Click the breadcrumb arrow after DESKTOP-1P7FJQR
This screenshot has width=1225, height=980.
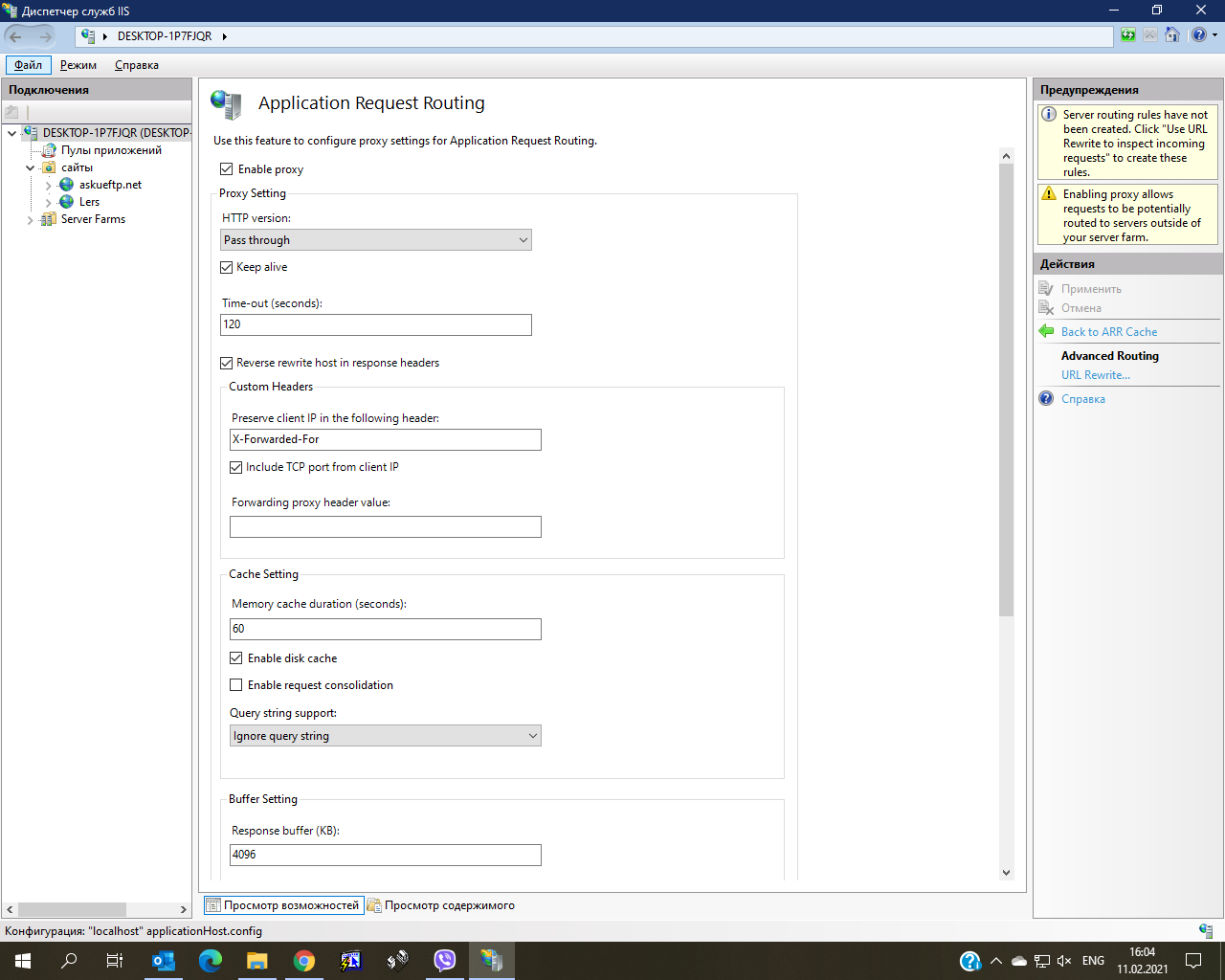pos(225,36)
